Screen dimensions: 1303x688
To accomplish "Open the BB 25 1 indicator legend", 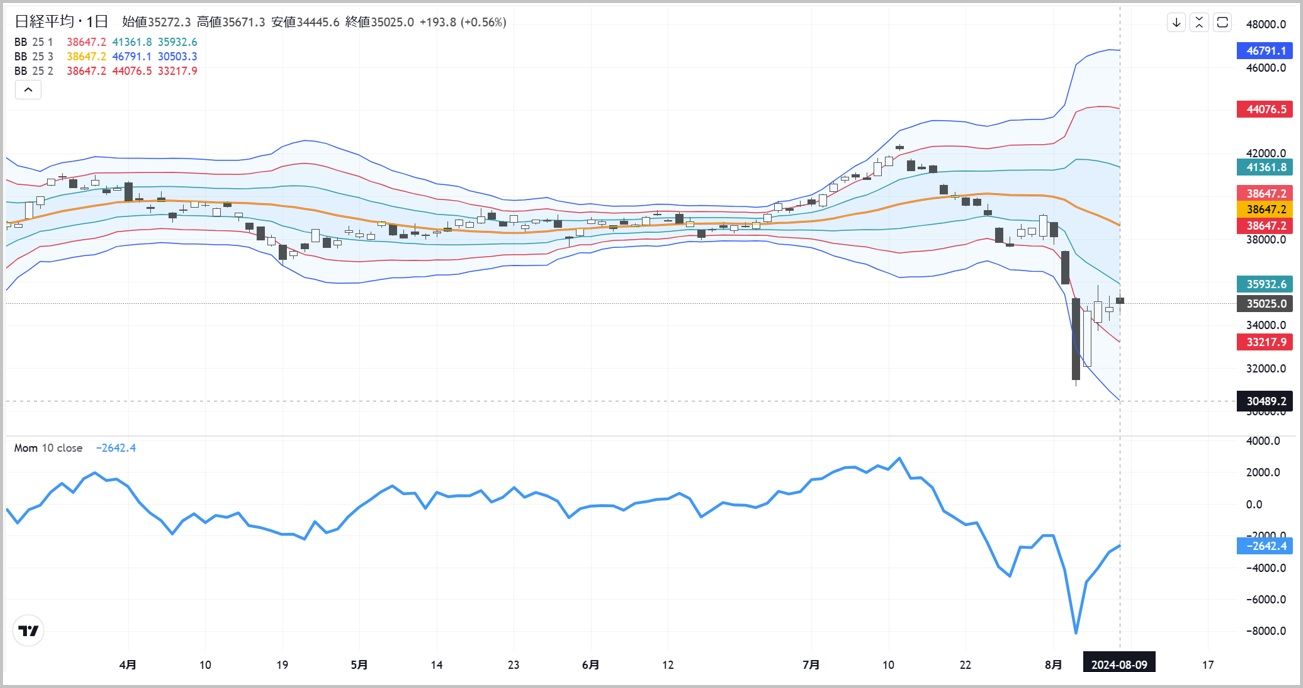I will point(34,41).
